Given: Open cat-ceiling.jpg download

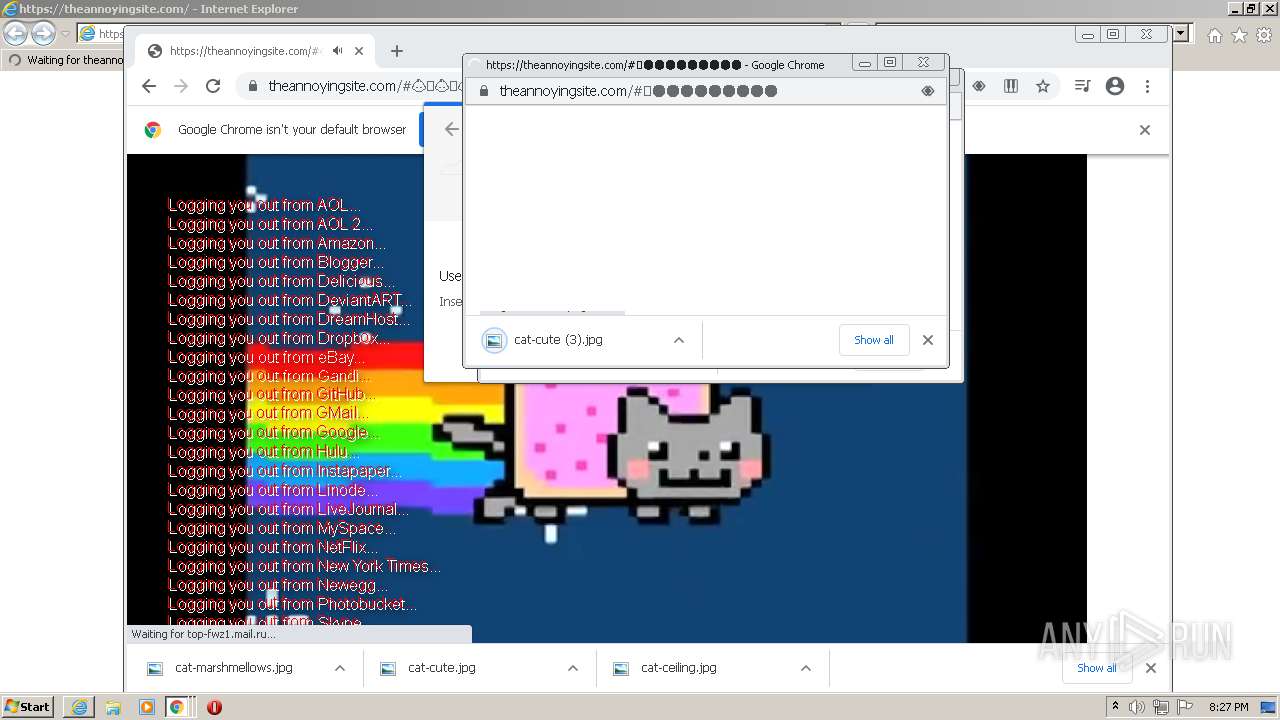Looking at the screenshot, I should click(x=678, y=668).
